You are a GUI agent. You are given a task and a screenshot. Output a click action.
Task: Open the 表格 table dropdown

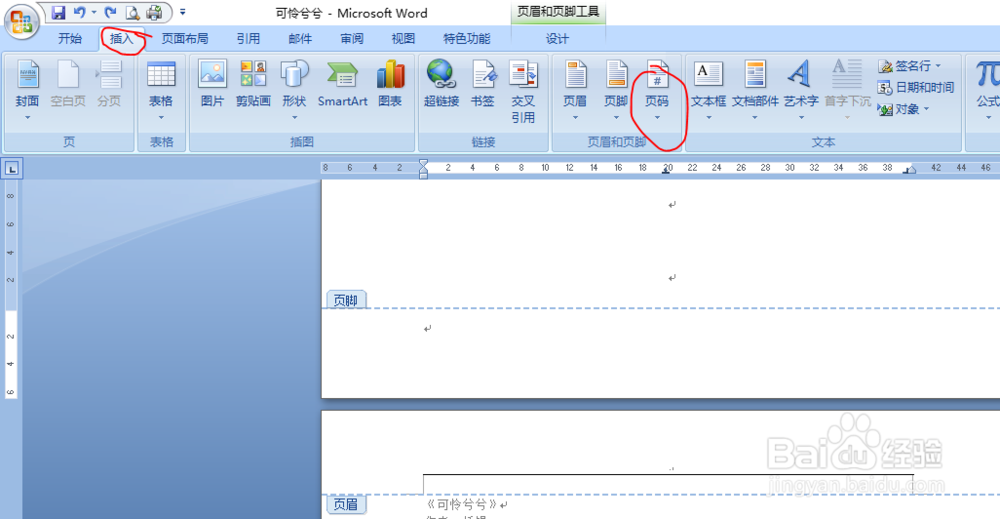pos(161,89)
